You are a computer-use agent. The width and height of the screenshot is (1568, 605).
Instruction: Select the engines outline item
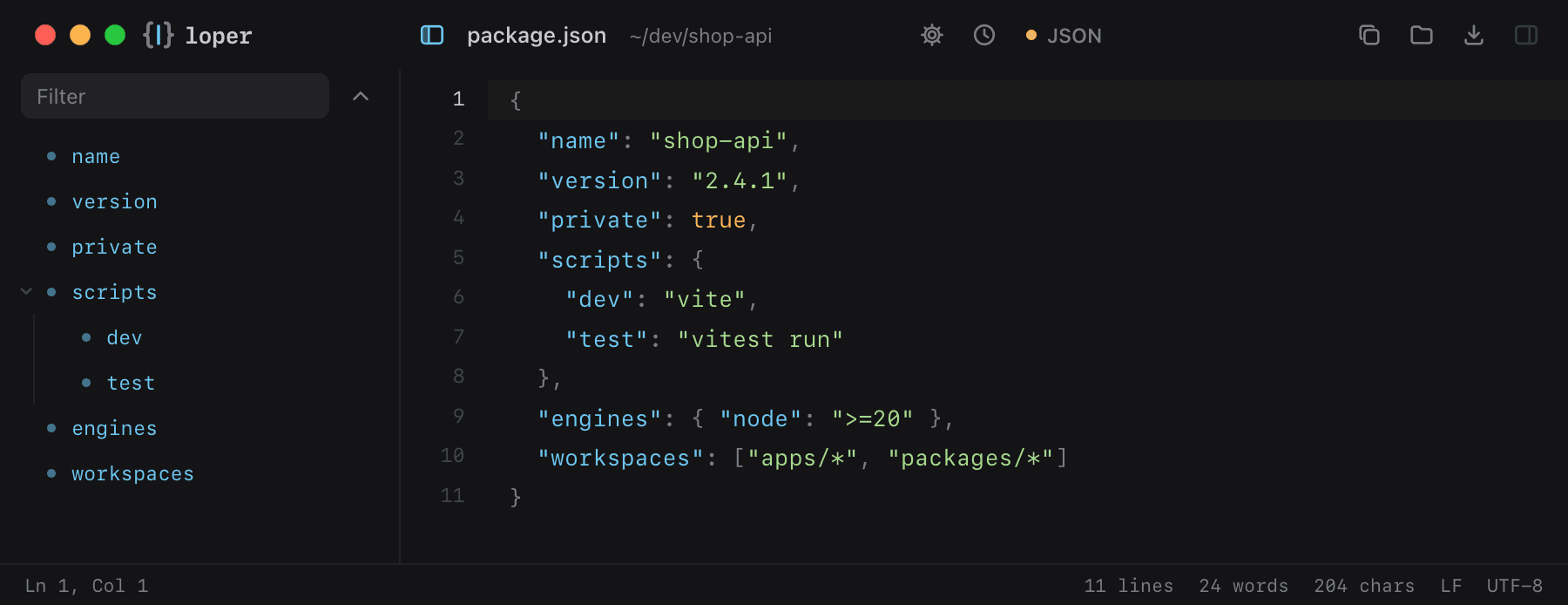pos(114,428)
